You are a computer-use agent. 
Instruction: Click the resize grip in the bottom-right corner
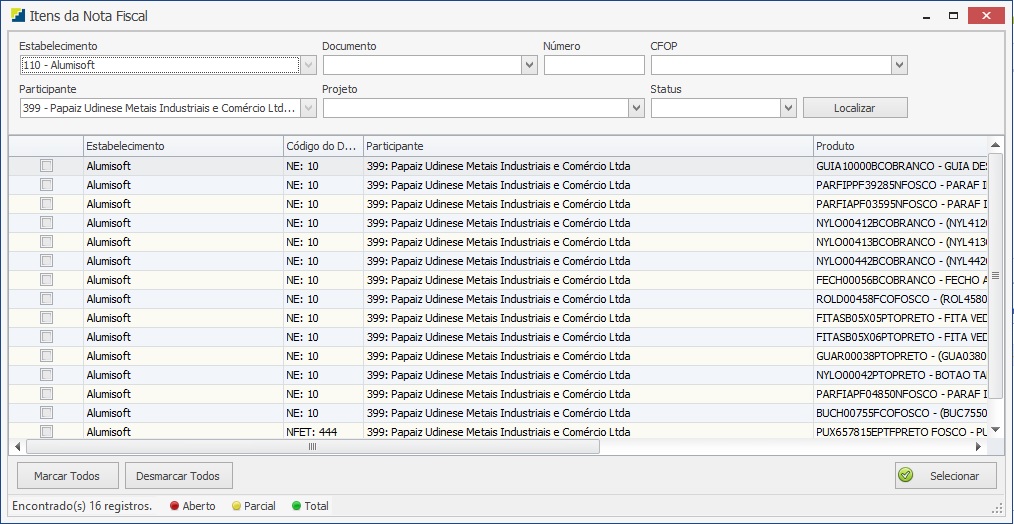(996, 508)
